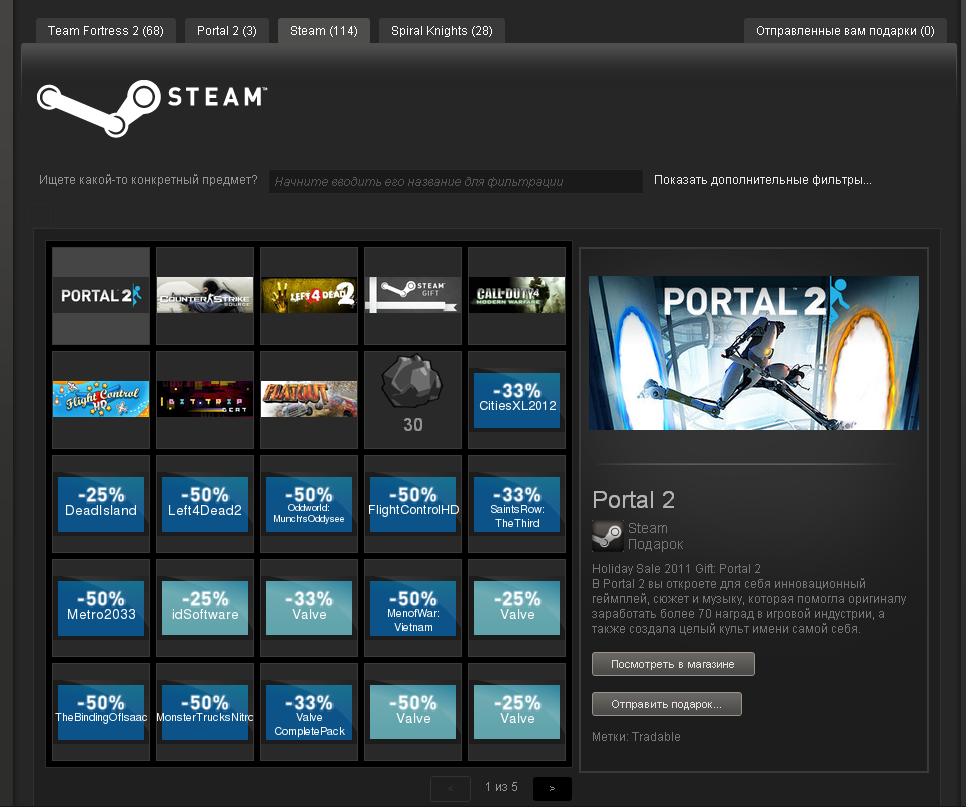Select the -50% Oddworld Munch's Oddysee coupon
968x809 pixels.
click(x=309, y=504)
